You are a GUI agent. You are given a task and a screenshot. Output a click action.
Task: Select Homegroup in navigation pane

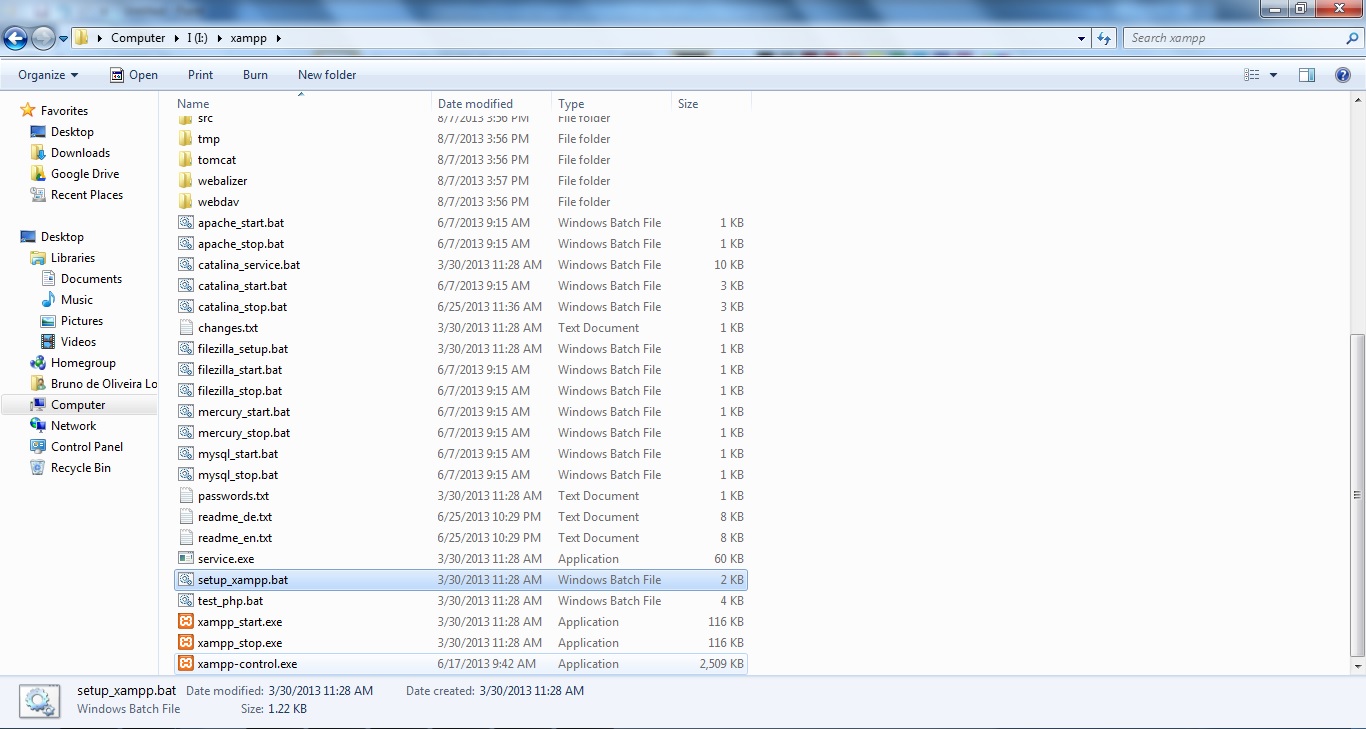[x=83, y=363]
